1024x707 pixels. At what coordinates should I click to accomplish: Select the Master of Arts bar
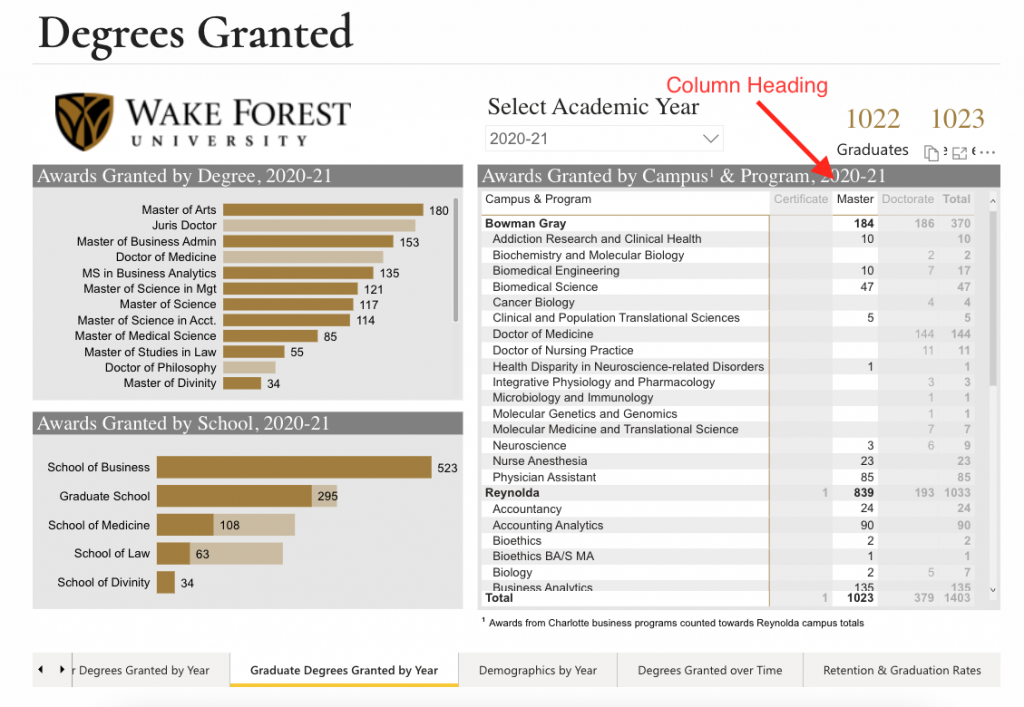(323, 210)
